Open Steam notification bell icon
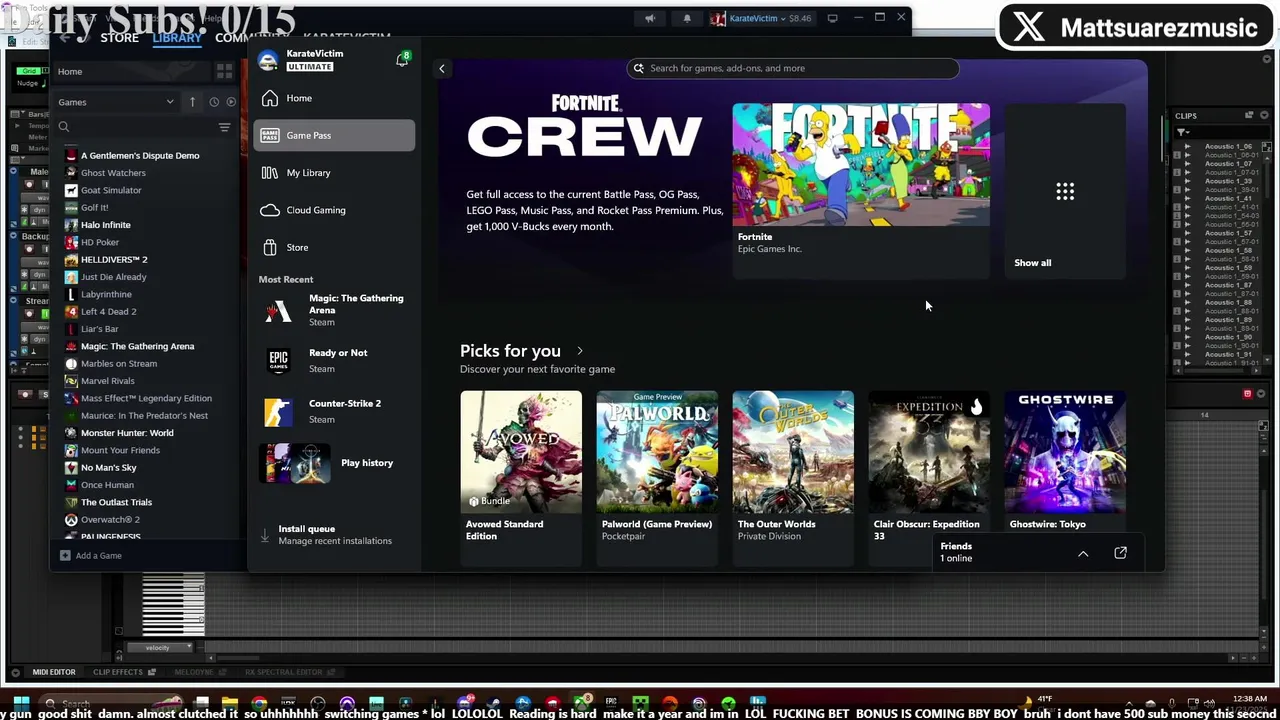The height and width of the screenshot is (720, 1280). coord(686,18)
